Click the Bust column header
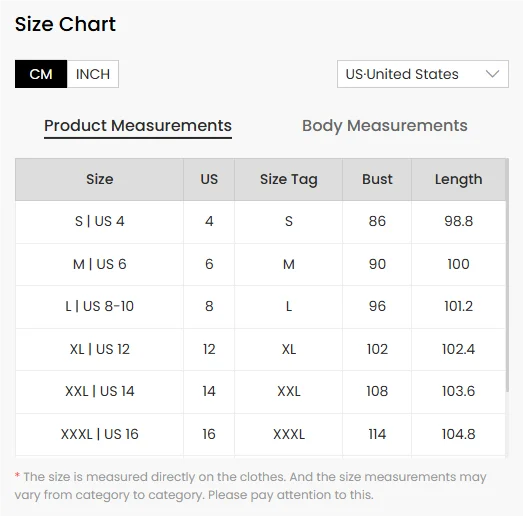This screenshot has width=523, height=516. point(377,179)
